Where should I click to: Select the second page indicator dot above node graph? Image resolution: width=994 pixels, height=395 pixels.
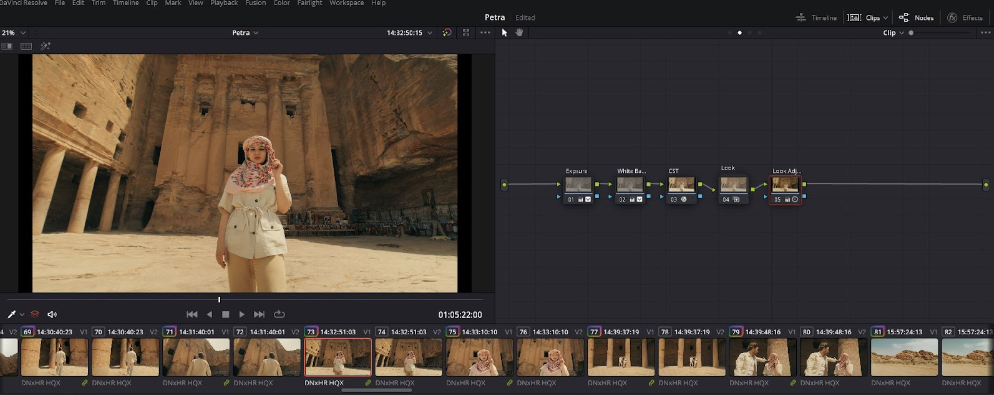click(739, 32)
